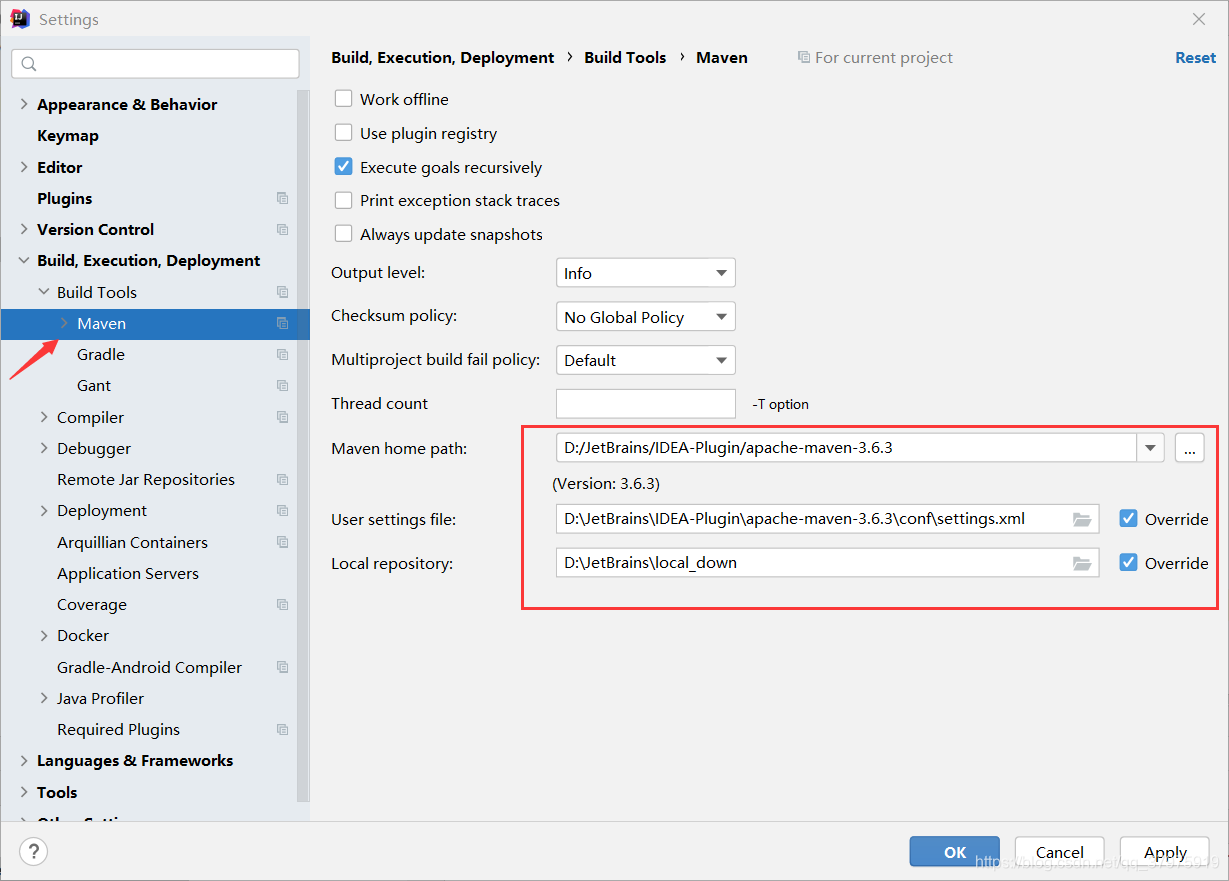Open Multiproject build fail policy dropdown
Image resolution: width=1229 pixels, height=881 pixels.
click(645, 360)
